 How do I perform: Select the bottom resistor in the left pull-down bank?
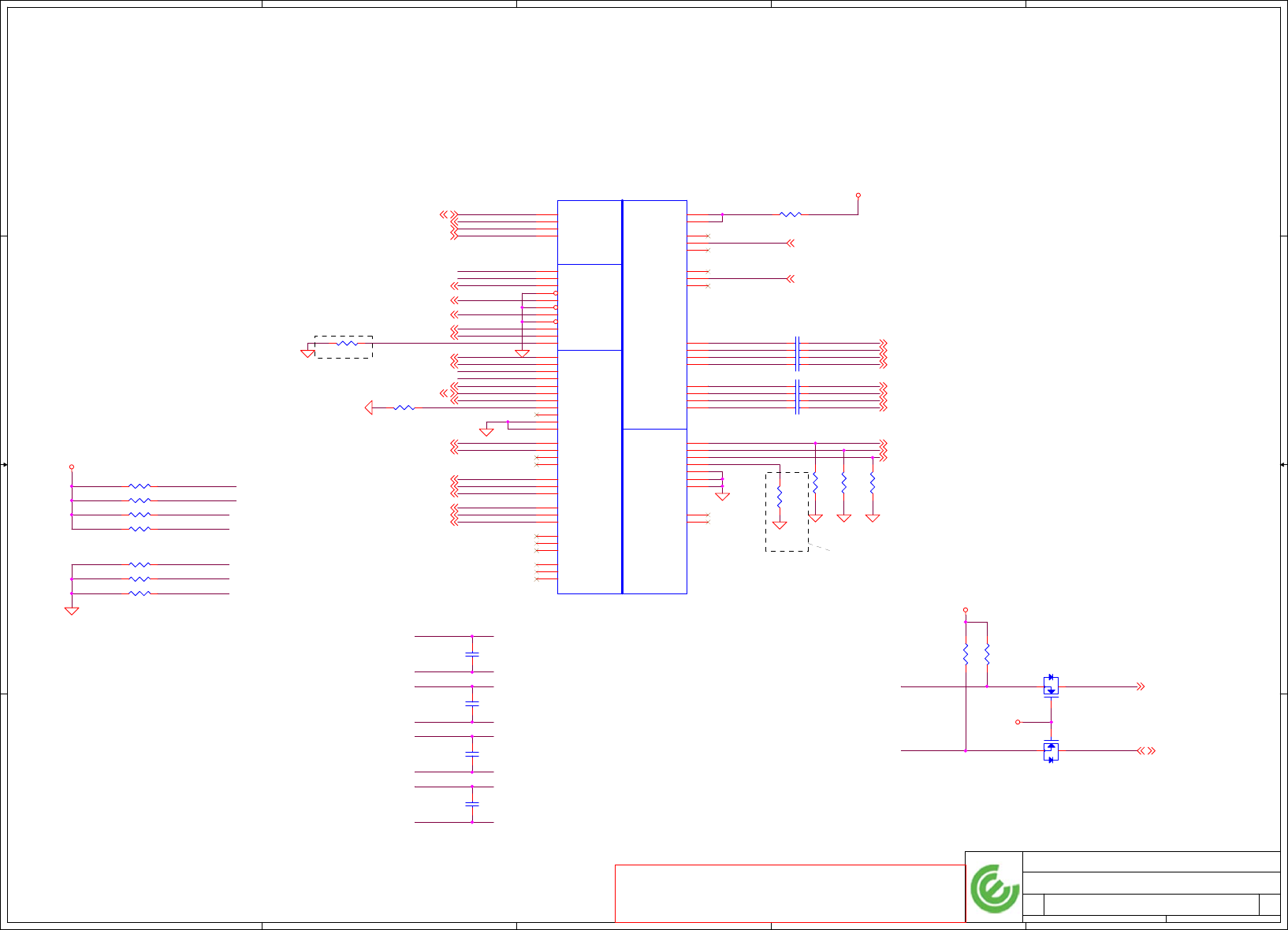coord(140,593)
